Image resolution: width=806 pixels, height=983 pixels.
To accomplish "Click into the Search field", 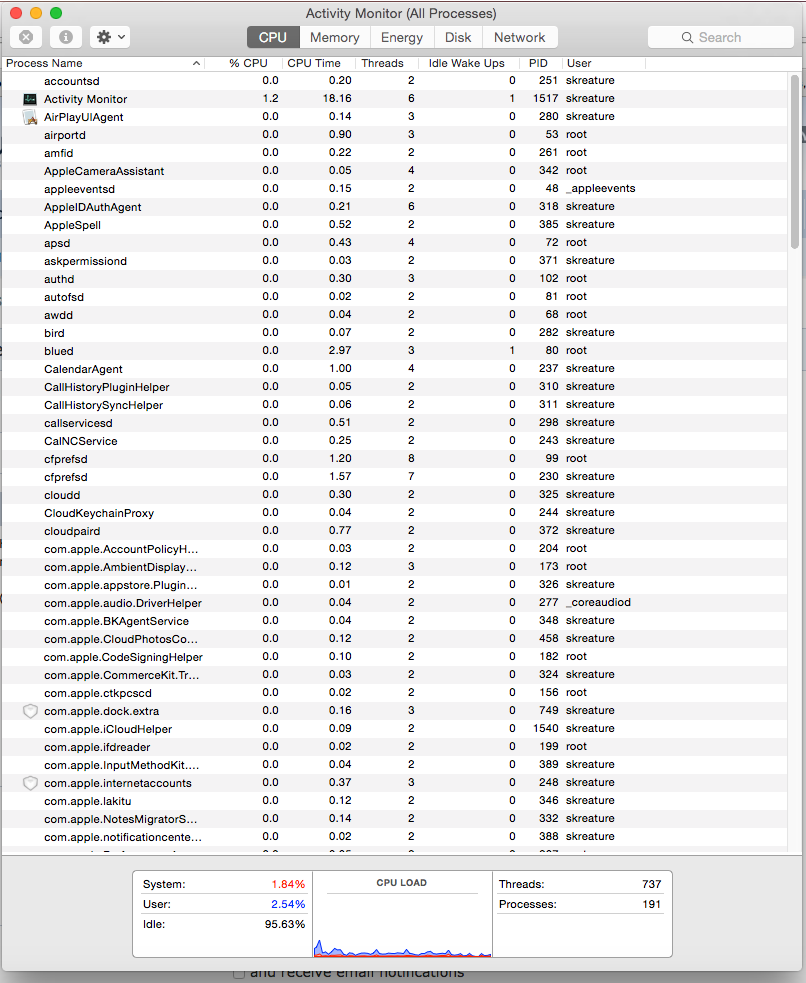I will click(x=721, y=37).
